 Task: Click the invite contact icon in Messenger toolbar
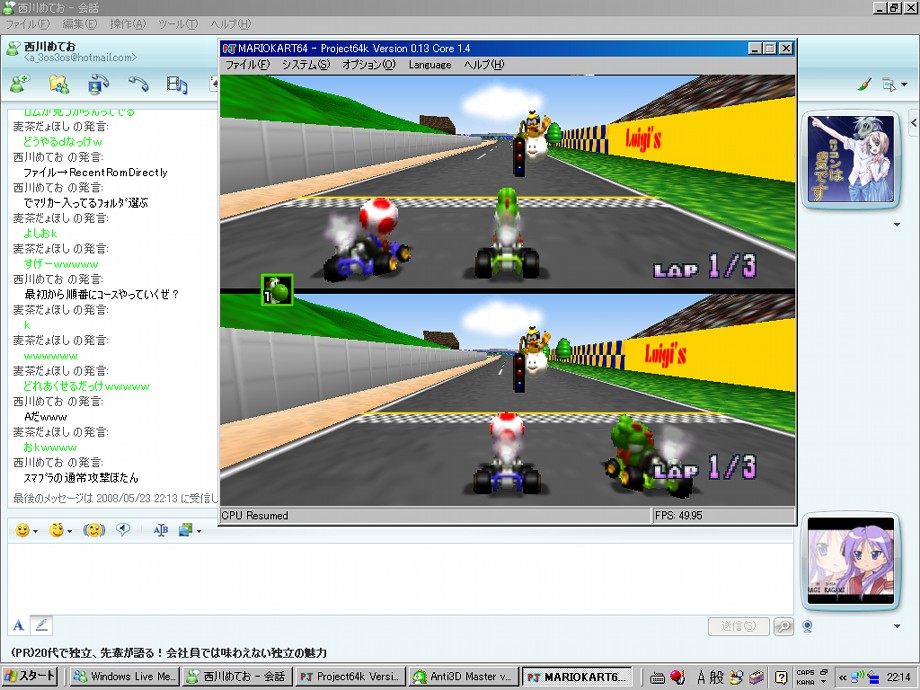19,84
